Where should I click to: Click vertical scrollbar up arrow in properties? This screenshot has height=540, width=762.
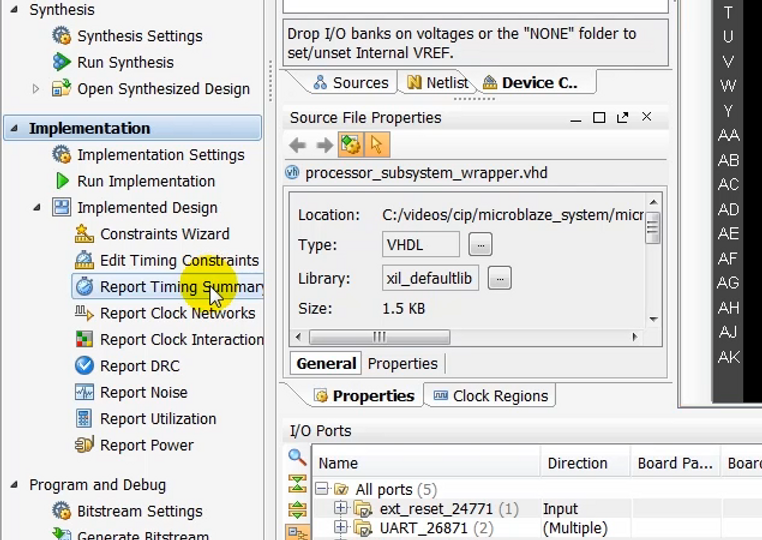click(653, 202)
